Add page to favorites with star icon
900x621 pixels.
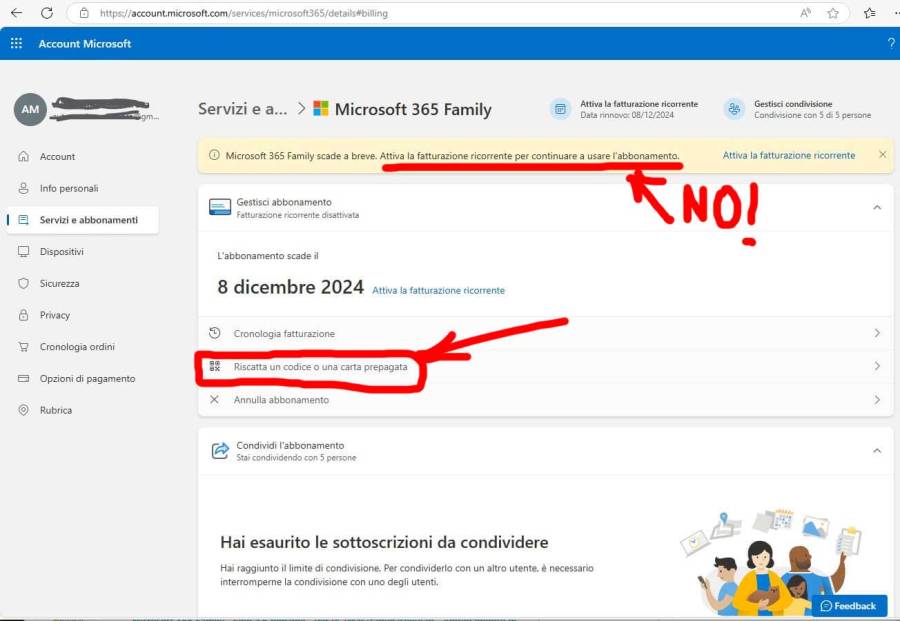(x=833, y=13)
